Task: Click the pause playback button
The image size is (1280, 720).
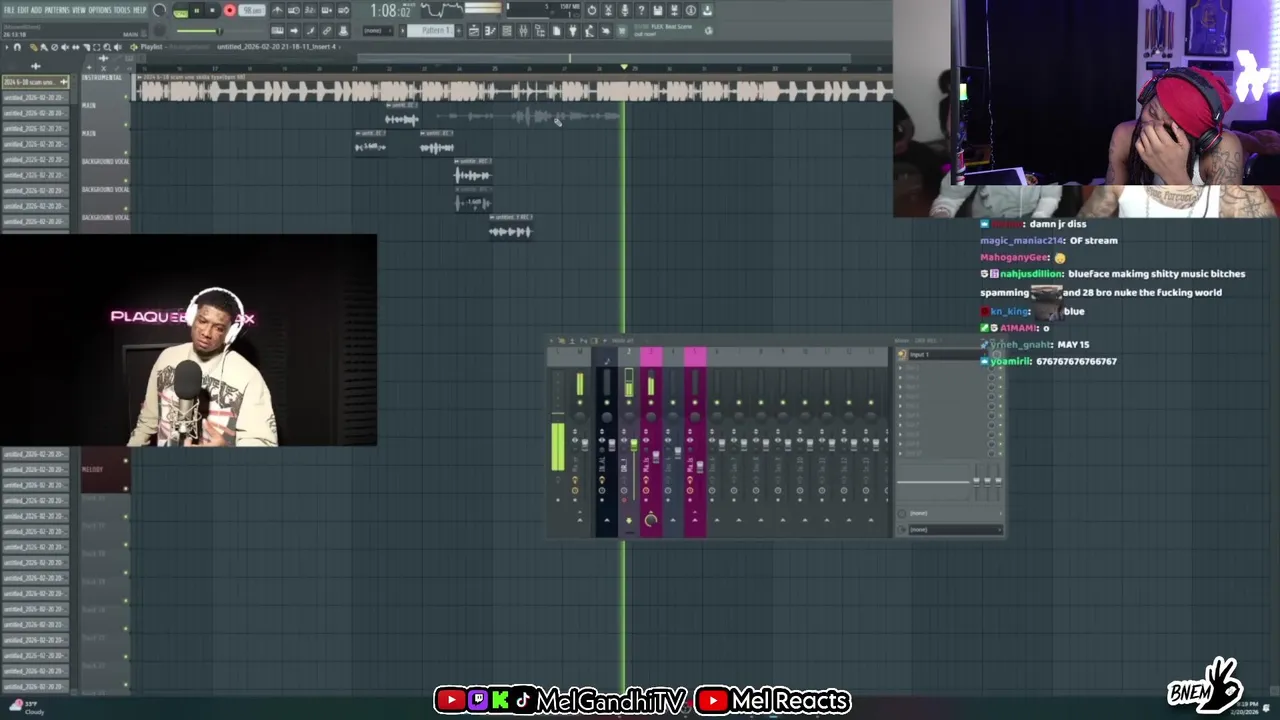Action: 197,10
